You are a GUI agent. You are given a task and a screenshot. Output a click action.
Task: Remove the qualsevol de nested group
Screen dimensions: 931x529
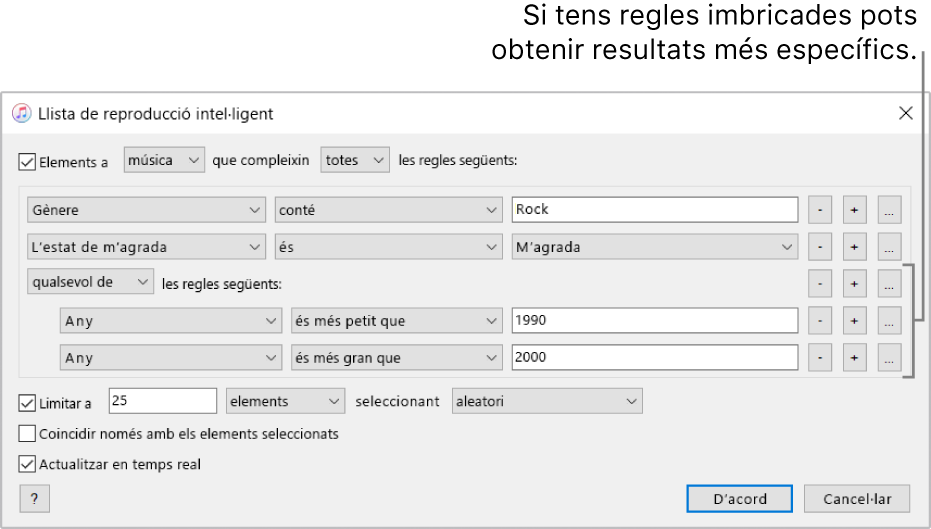coord(820,284)
